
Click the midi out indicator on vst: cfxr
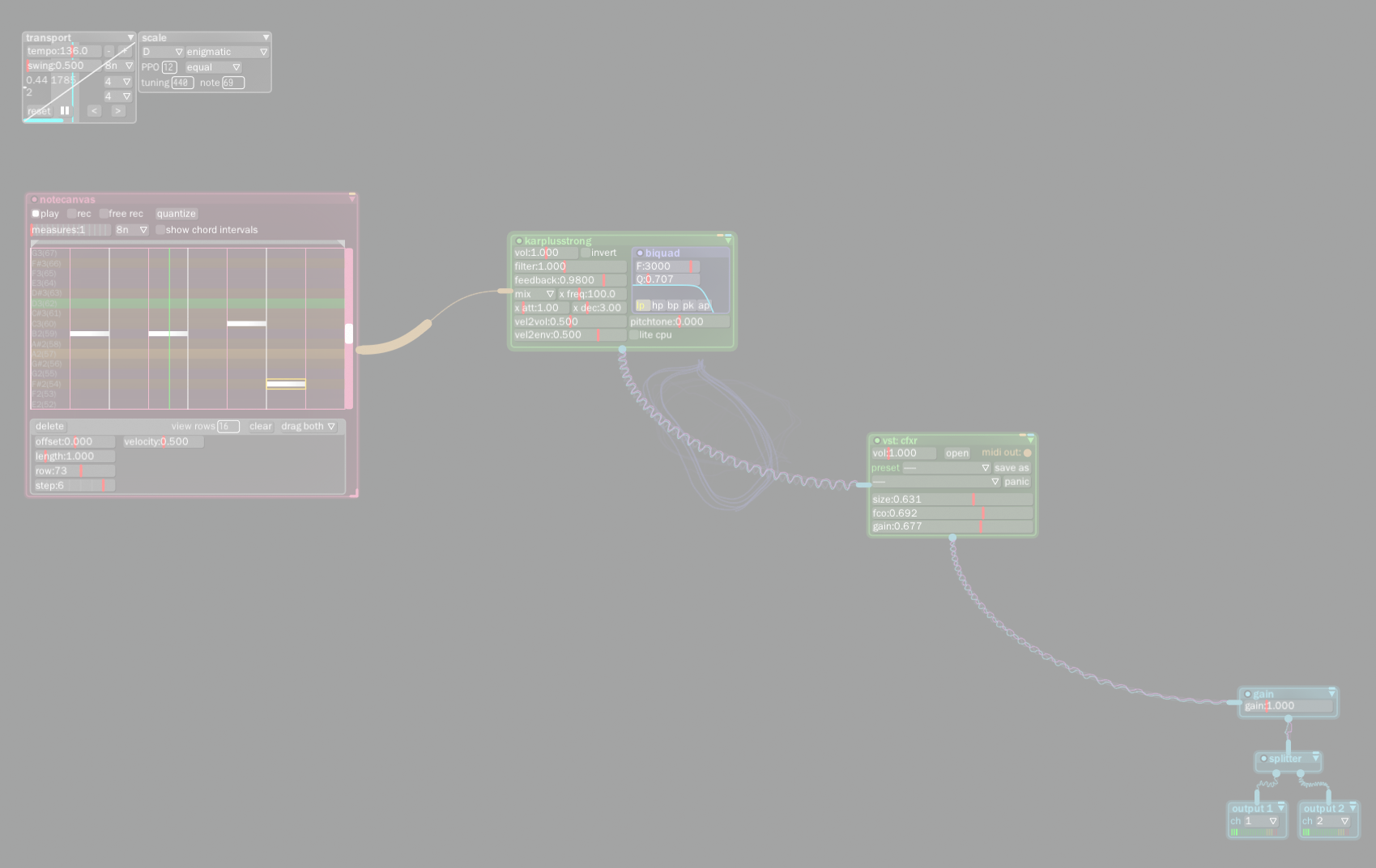pyautogui.click(x=1028, y=453)
